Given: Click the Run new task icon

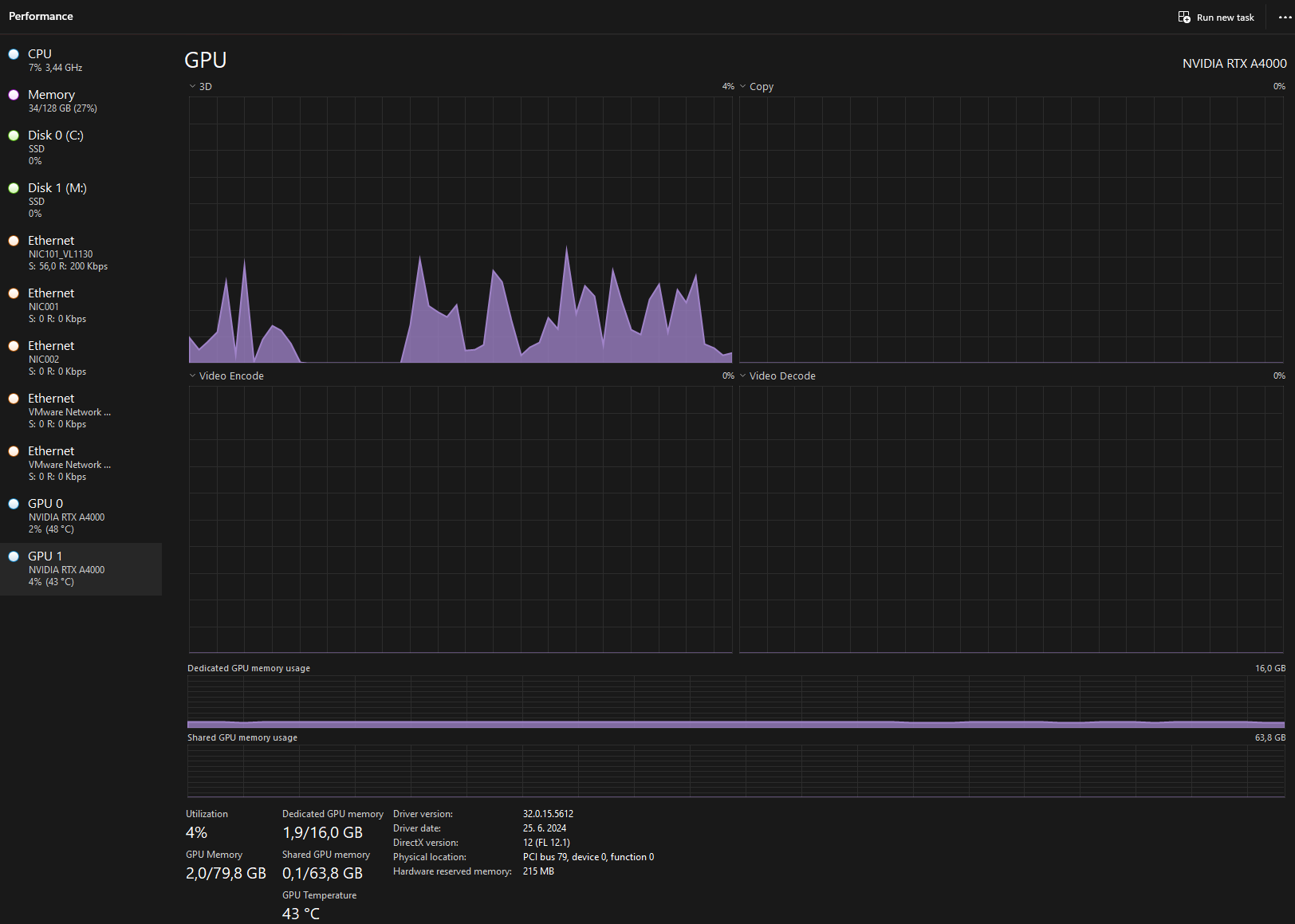Looking at the screenshot, I should click(x=1184, y=17).
